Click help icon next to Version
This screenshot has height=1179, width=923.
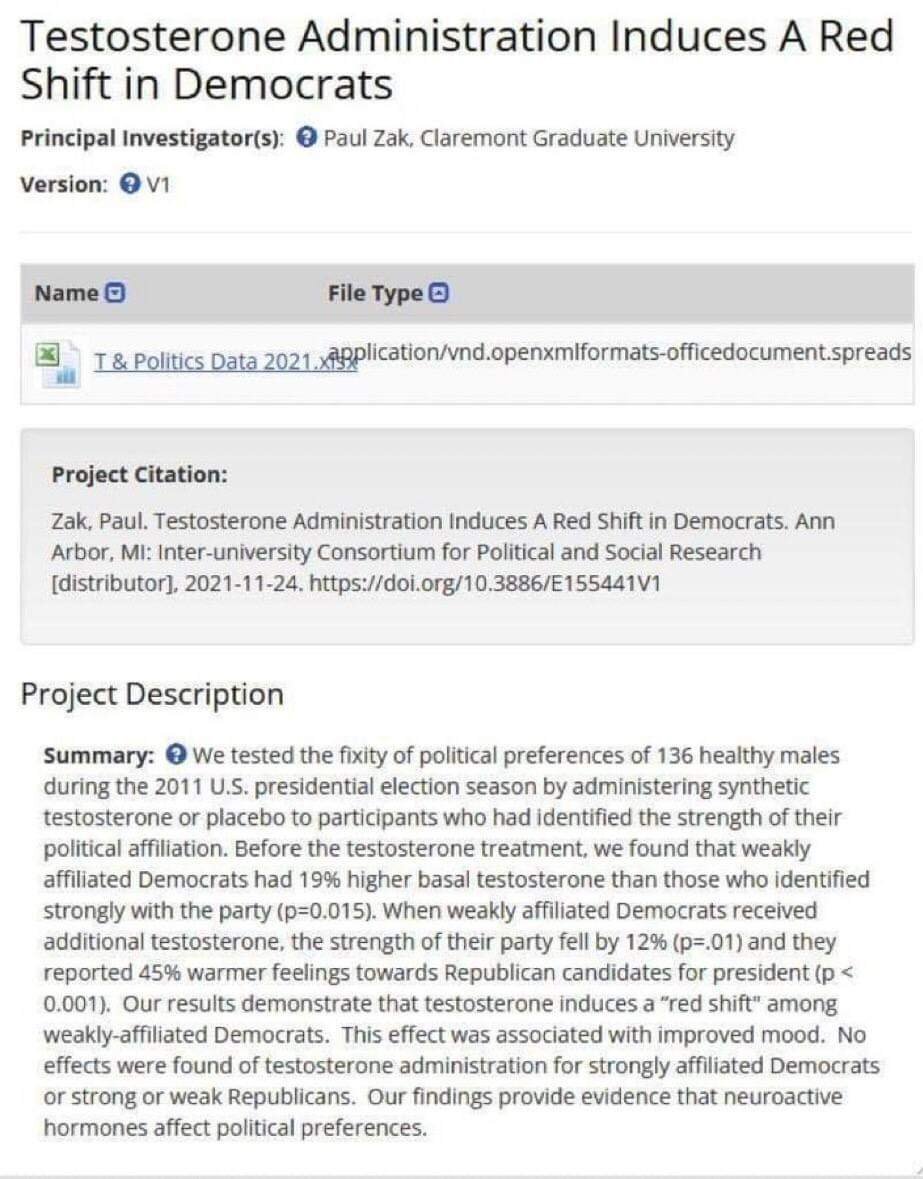[x=129, y=185]
